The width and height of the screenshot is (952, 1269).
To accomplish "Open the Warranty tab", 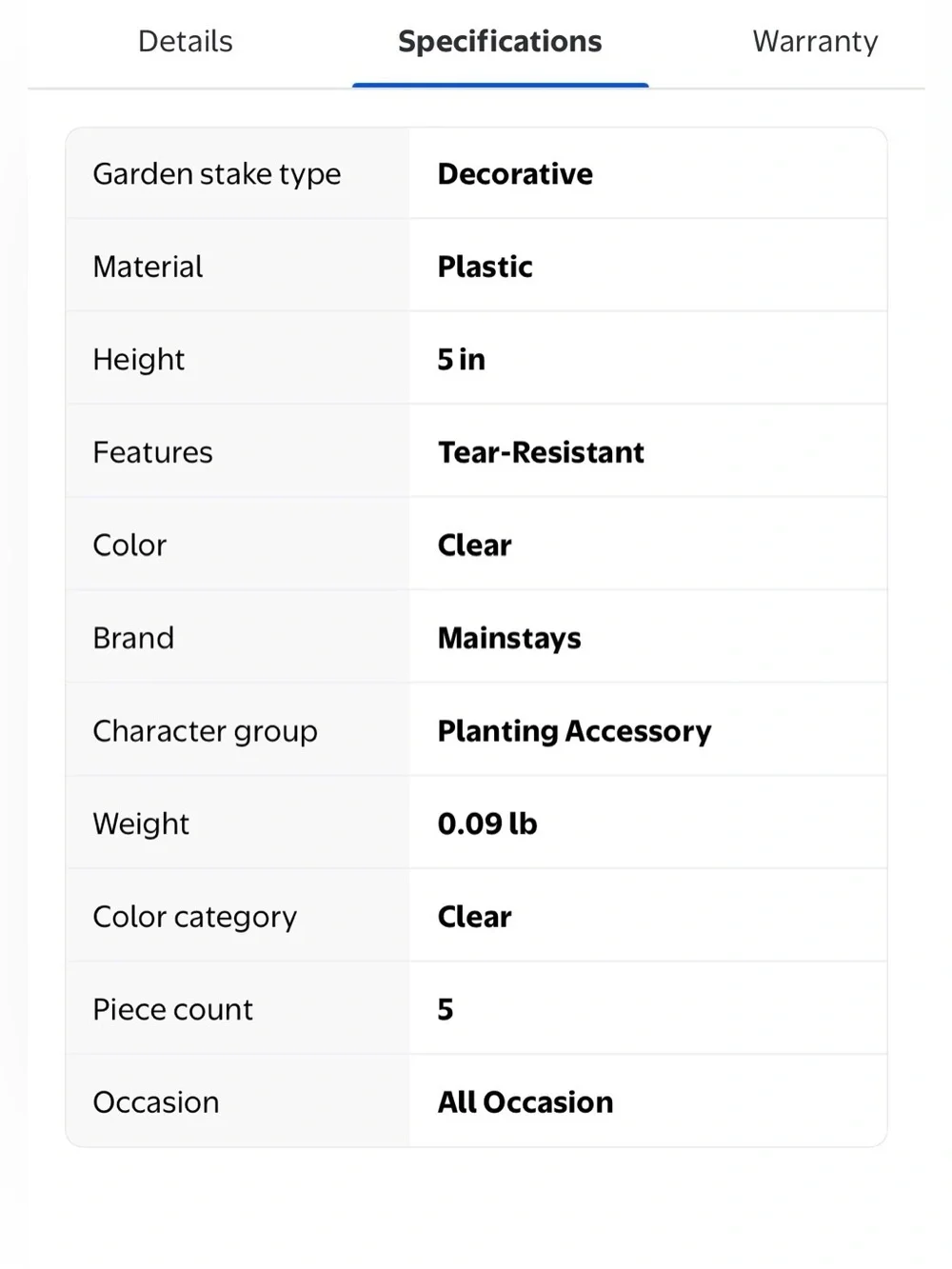I will tap(815, 42).
